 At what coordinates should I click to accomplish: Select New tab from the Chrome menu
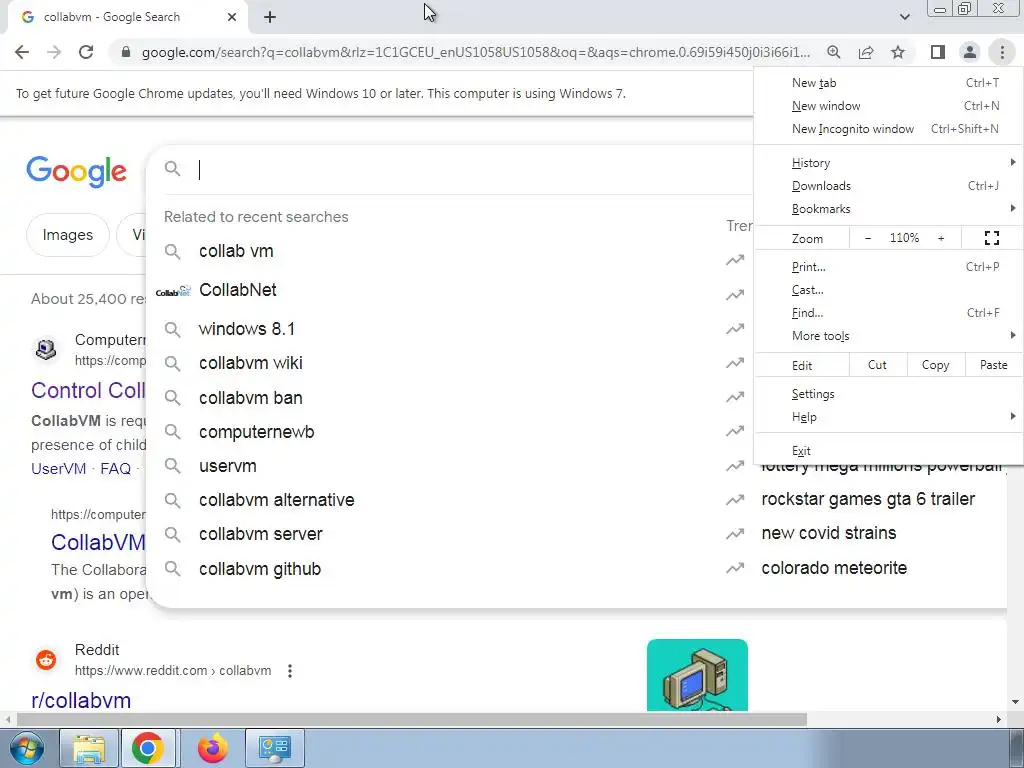point(888,83)
